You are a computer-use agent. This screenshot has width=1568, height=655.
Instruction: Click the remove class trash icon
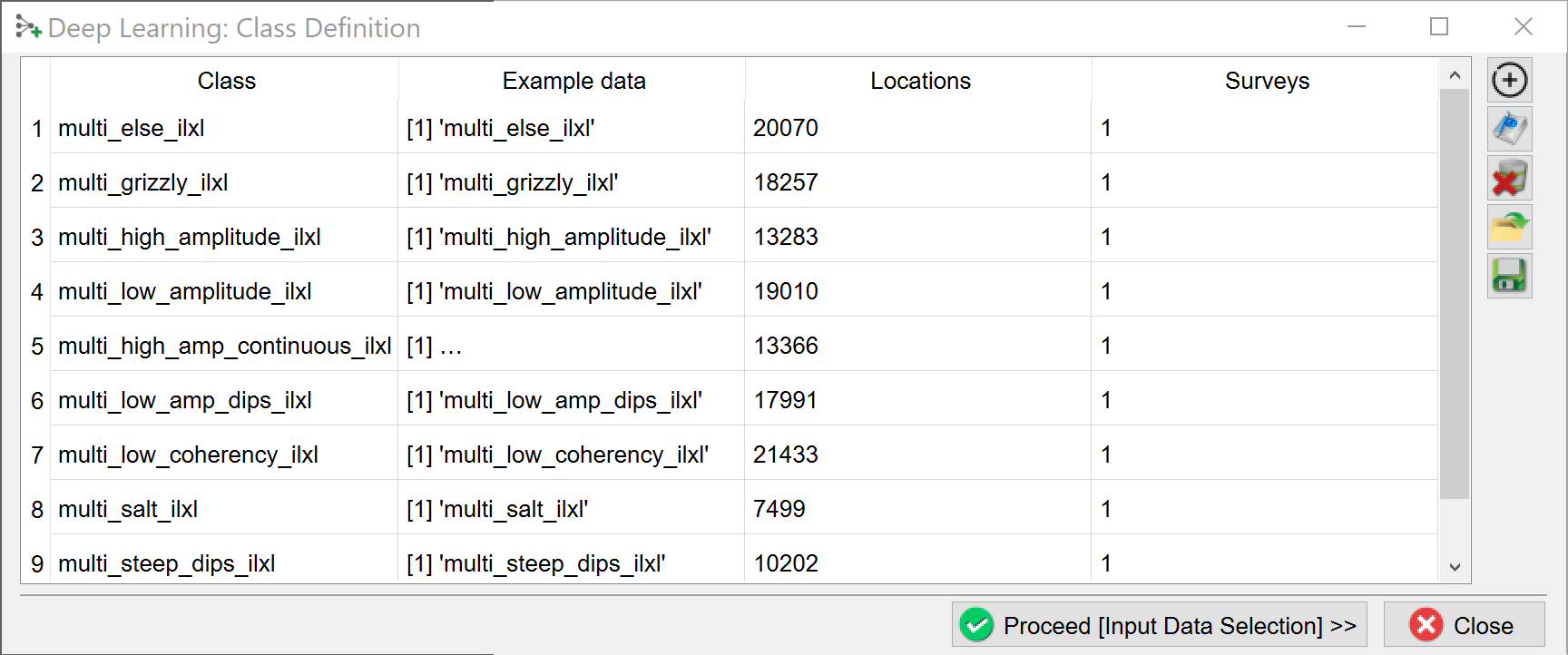(x=1509, y=178)
